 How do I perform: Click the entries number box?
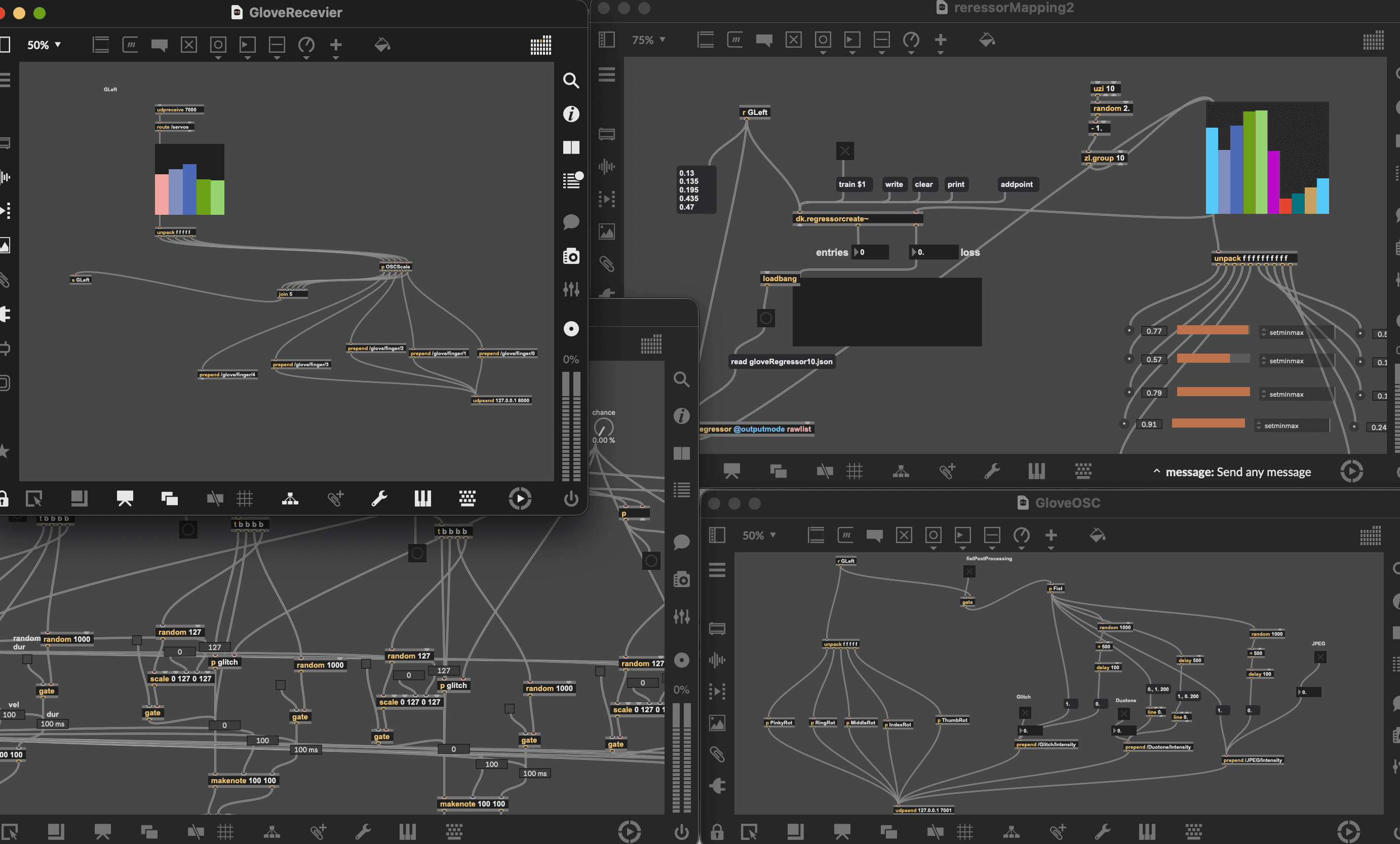pos(871,252)
